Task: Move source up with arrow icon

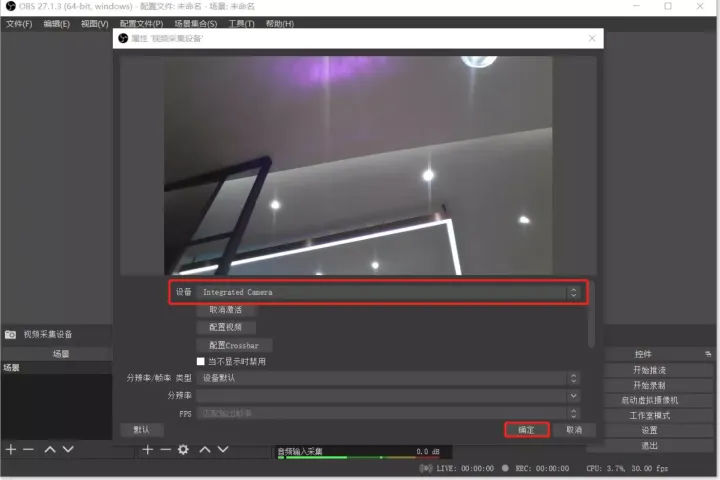Action: pyautogui.click(x=205, y=449)
